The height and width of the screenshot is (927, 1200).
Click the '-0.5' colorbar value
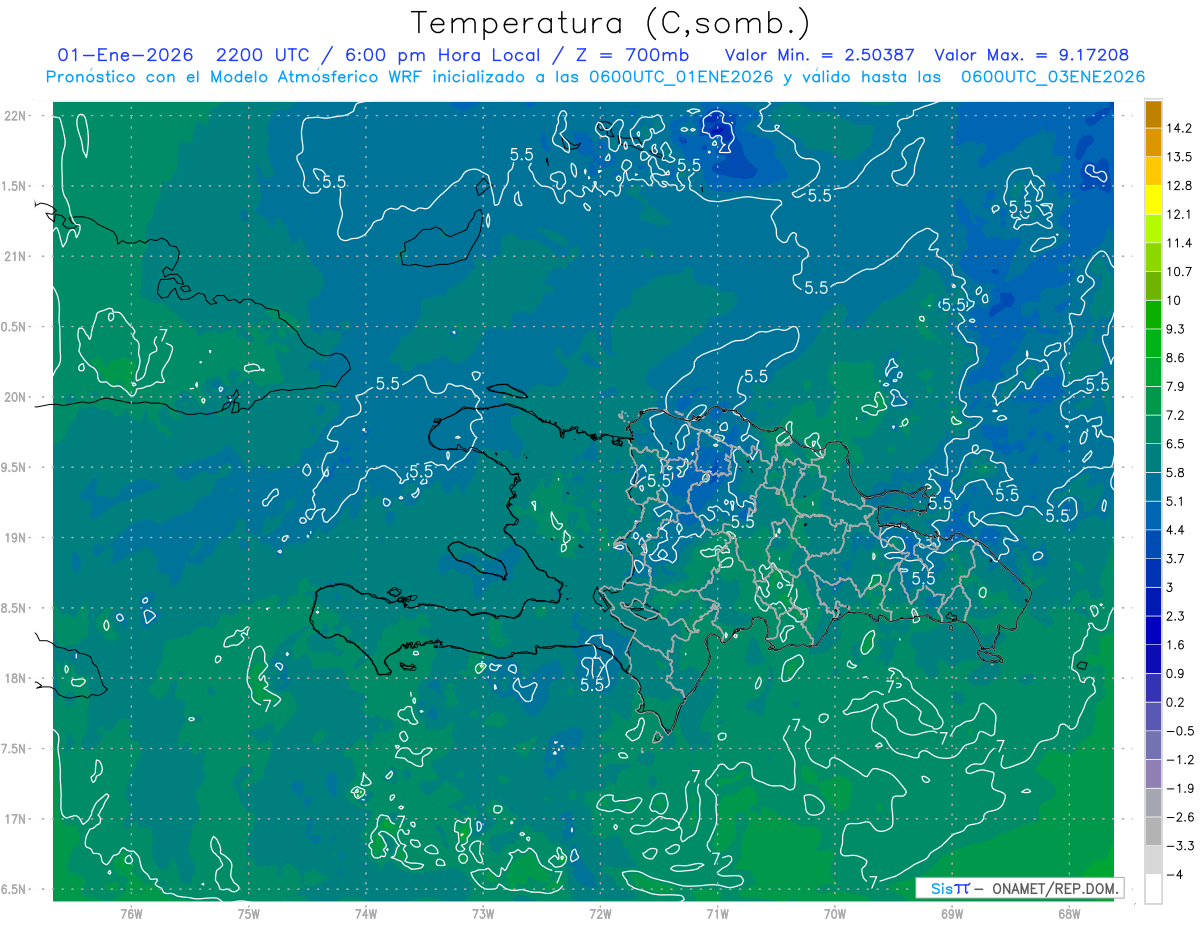1180,730
